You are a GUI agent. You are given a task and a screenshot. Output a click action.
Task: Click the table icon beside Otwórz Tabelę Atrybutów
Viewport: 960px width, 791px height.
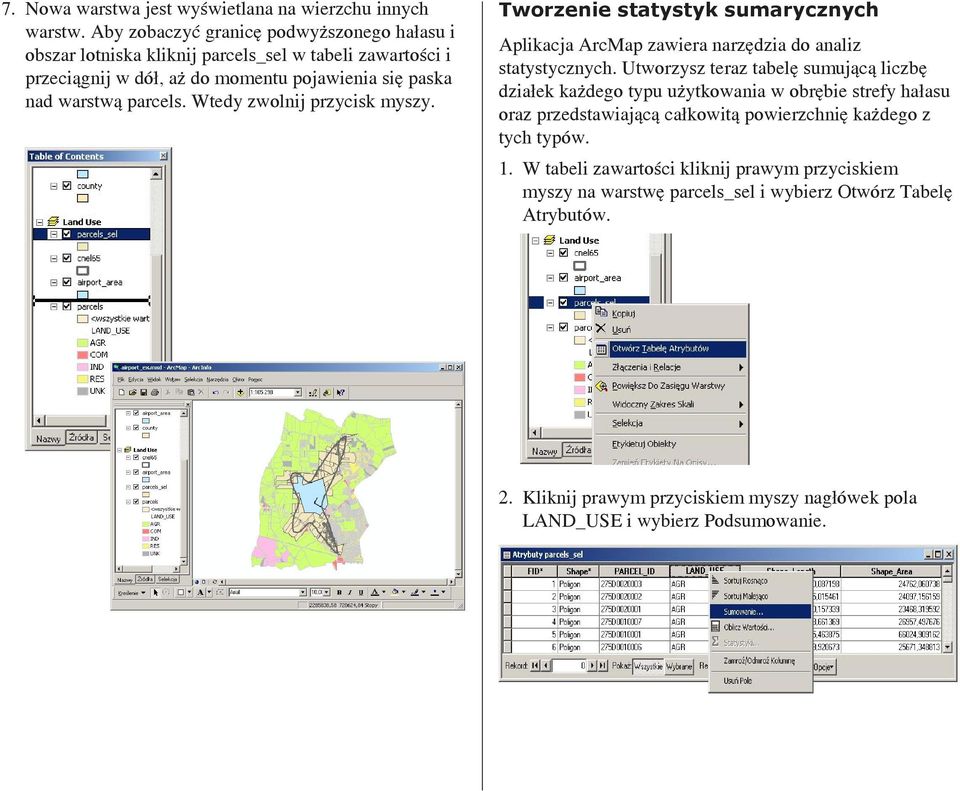click(x=601, y=349)
